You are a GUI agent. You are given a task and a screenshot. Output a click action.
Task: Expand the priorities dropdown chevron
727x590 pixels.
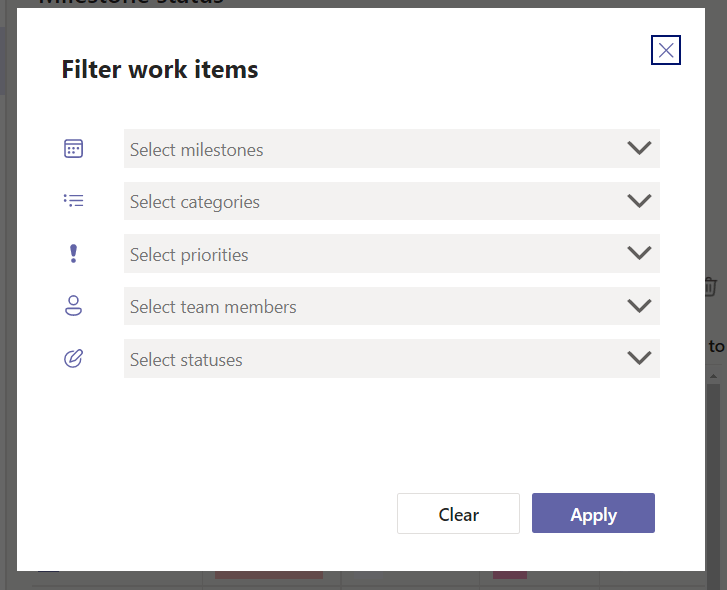[639, 253]
